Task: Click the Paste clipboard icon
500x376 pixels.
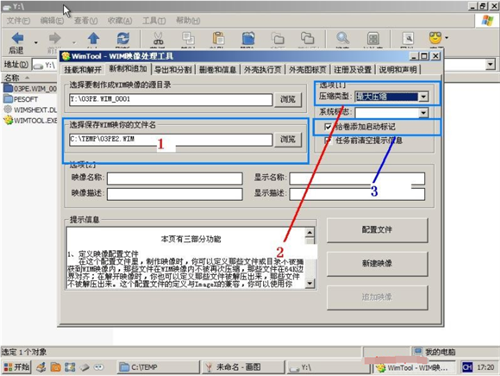Action: 218,38
